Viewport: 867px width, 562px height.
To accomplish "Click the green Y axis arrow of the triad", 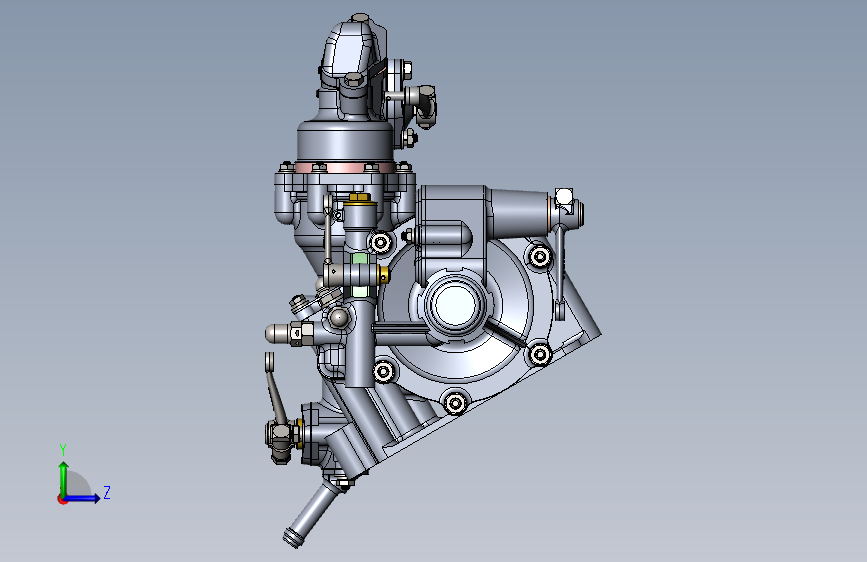I will [64, 478].
